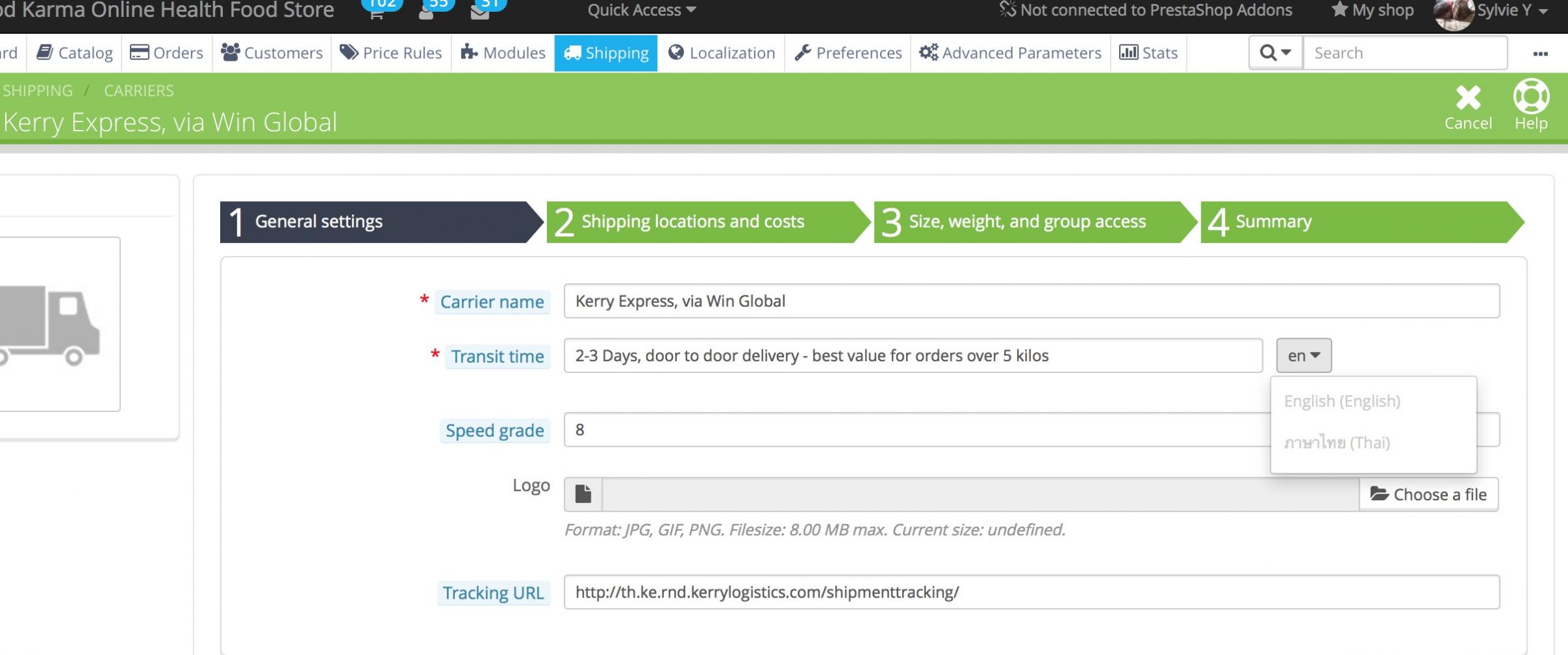1568x655 pixels.
Task: Click the Tracking URL label
Action: click(x=493, y=593)
